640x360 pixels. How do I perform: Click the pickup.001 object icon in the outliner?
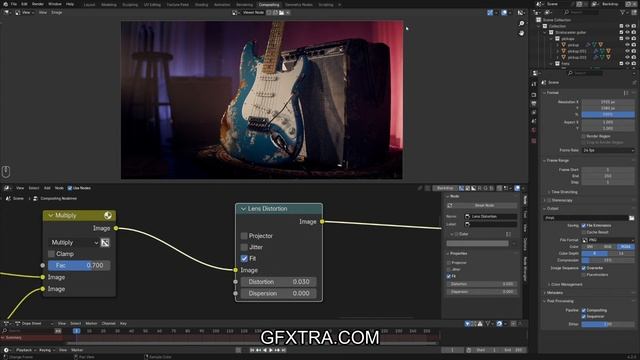point(564,51)
